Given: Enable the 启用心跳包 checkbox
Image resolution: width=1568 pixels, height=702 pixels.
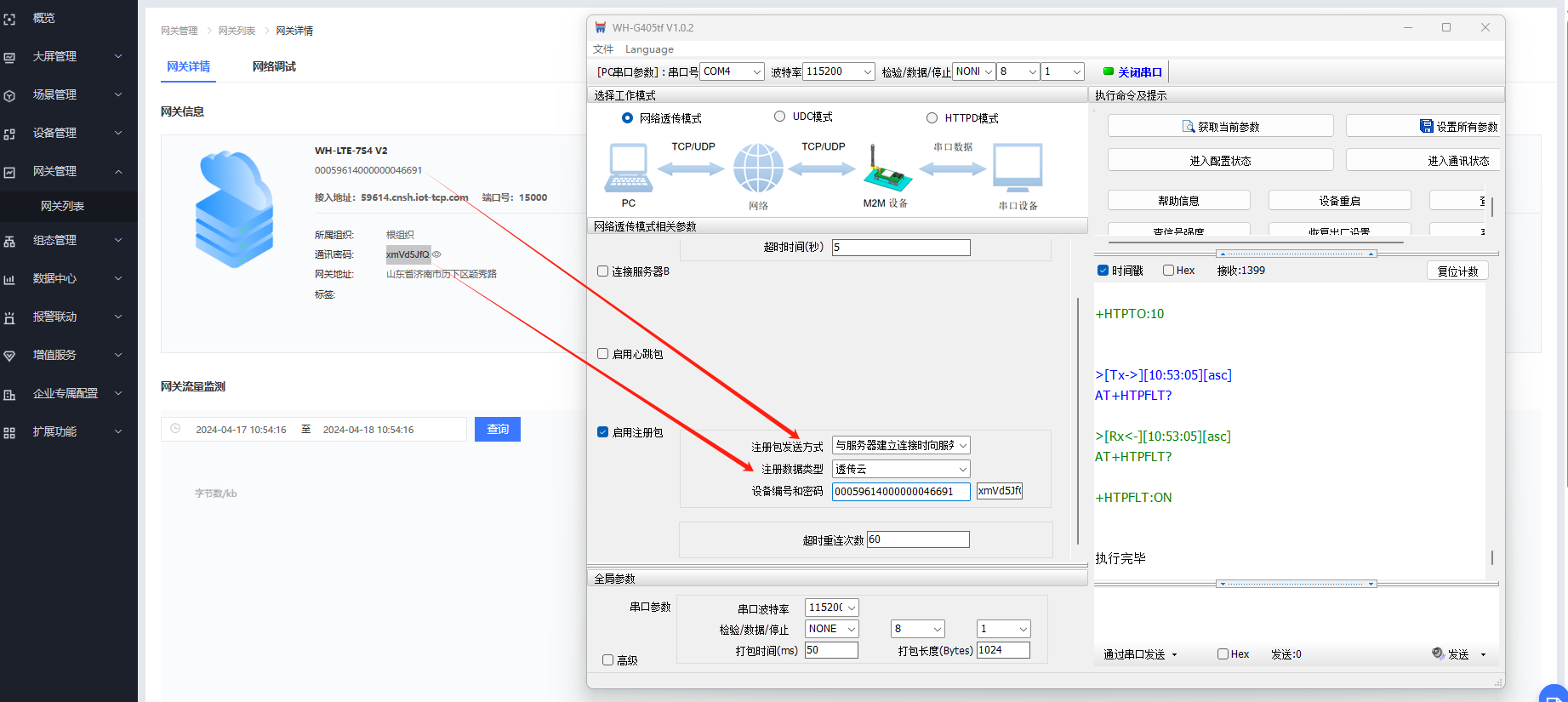Looking at the screenshot, I should click(603, 354).
